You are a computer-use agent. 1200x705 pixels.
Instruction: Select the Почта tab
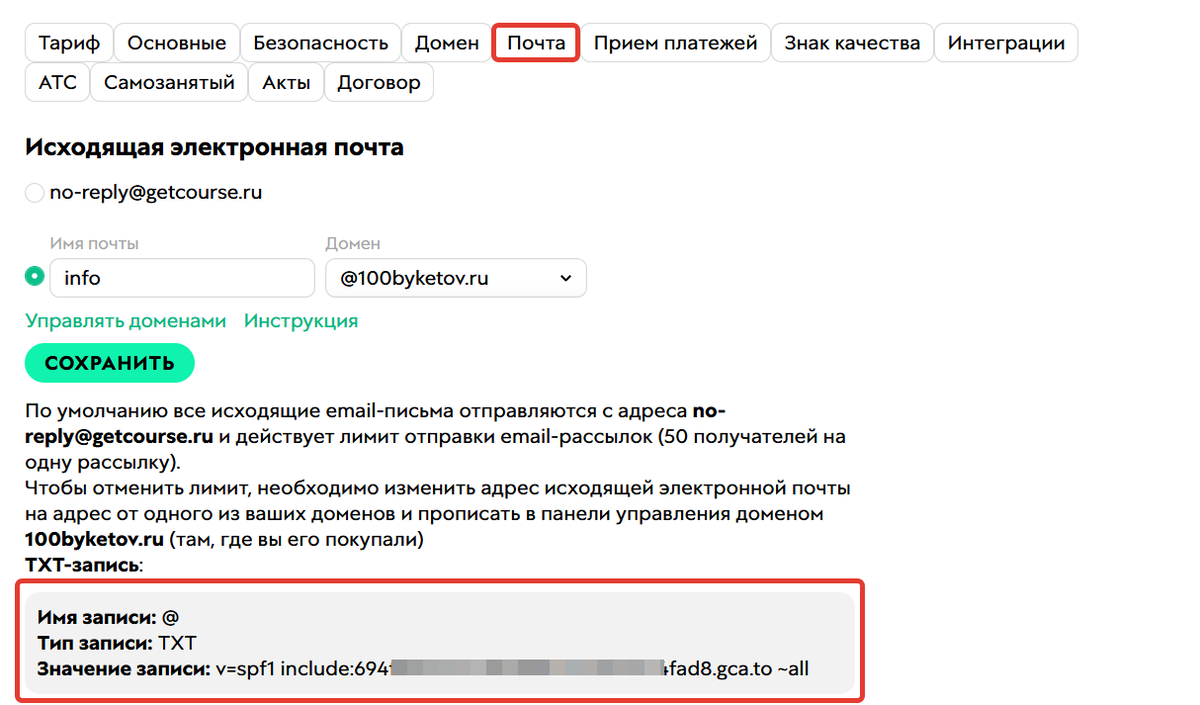coord(536,43)
